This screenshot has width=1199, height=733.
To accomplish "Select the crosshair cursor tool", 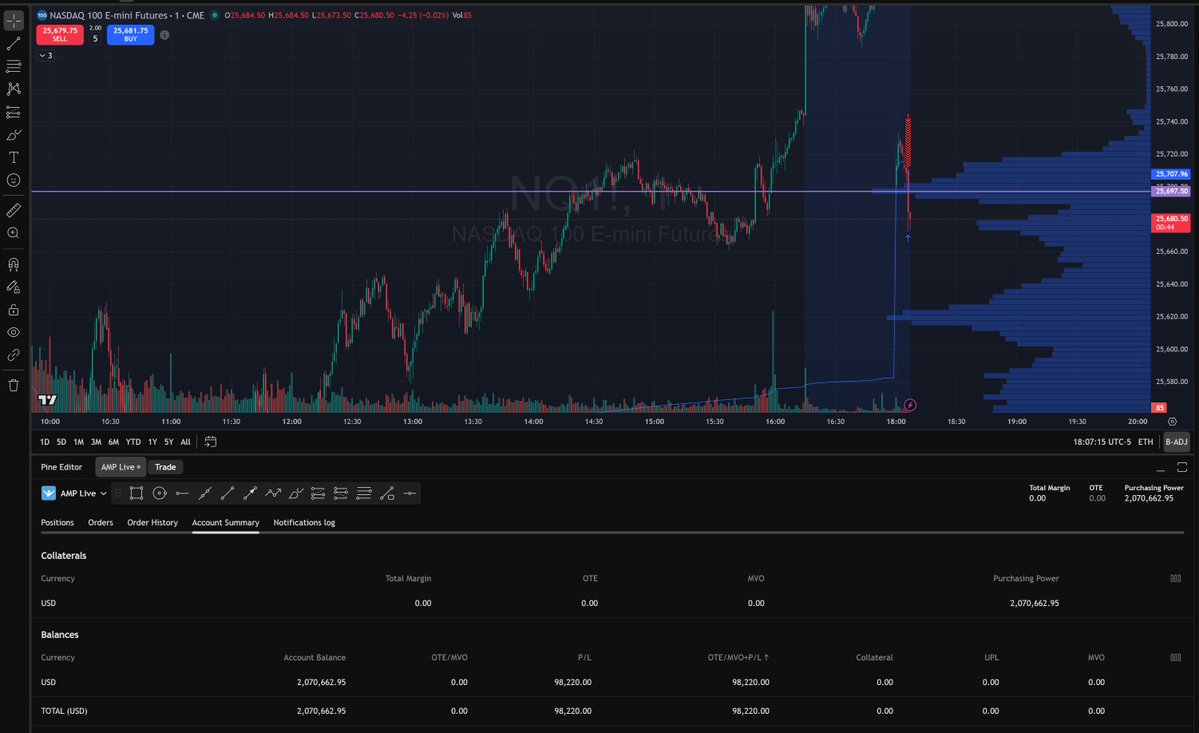I will pyautogui.click(x=14, y=21).
